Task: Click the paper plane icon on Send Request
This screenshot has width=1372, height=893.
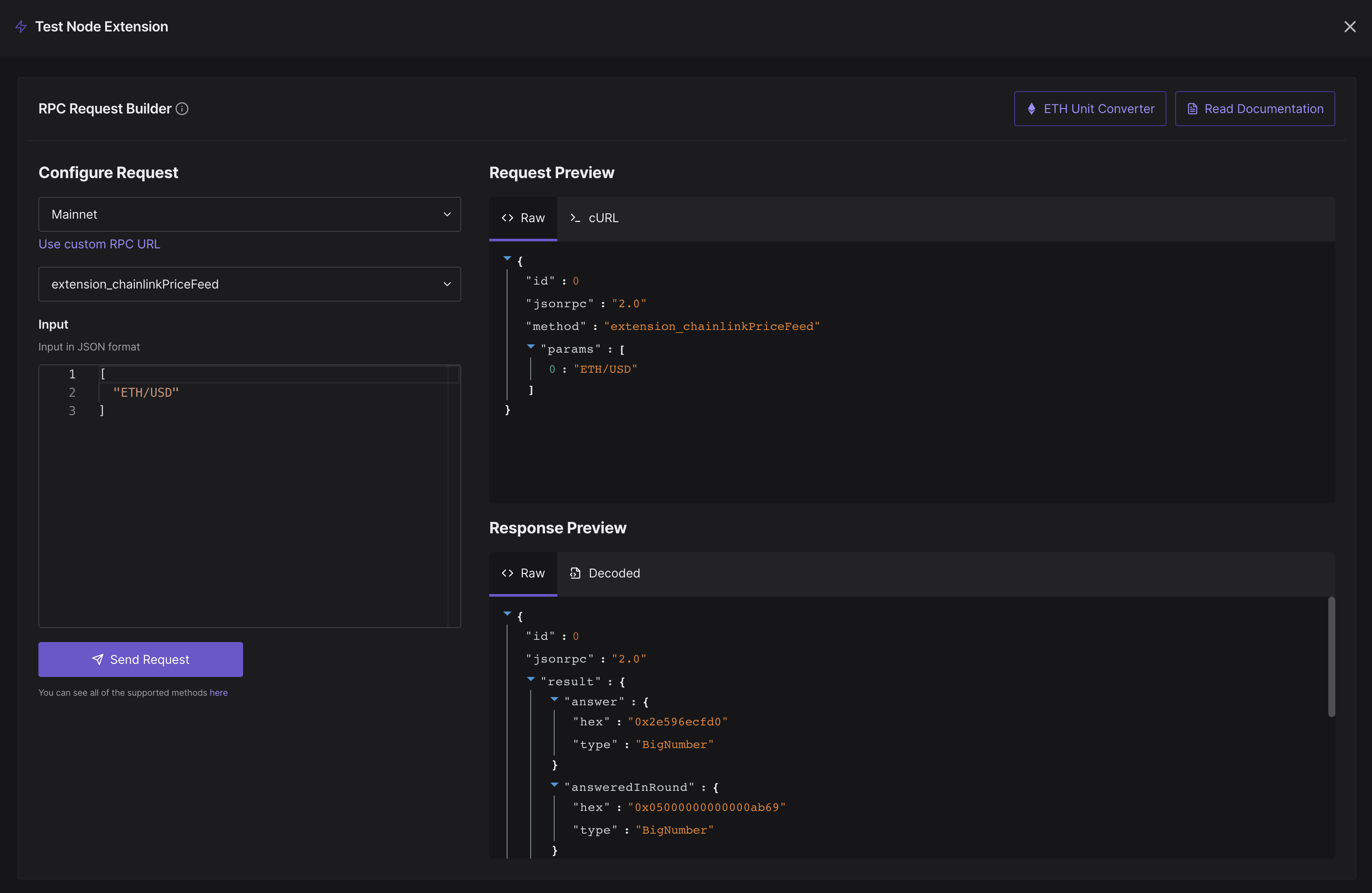Action: click(x=98, y=659)
